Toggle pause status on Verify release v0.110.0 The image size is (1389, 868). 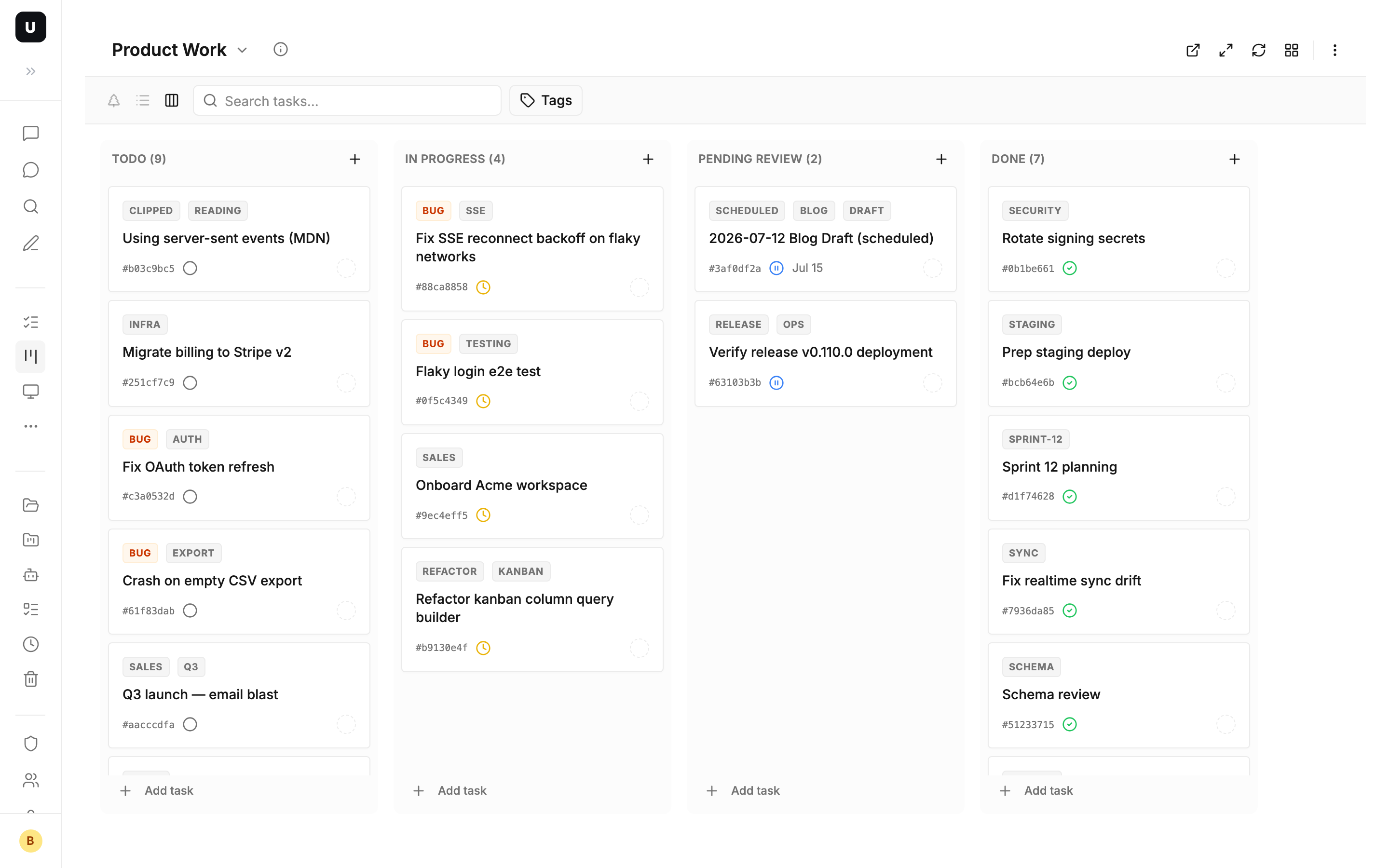coord(776,382)
